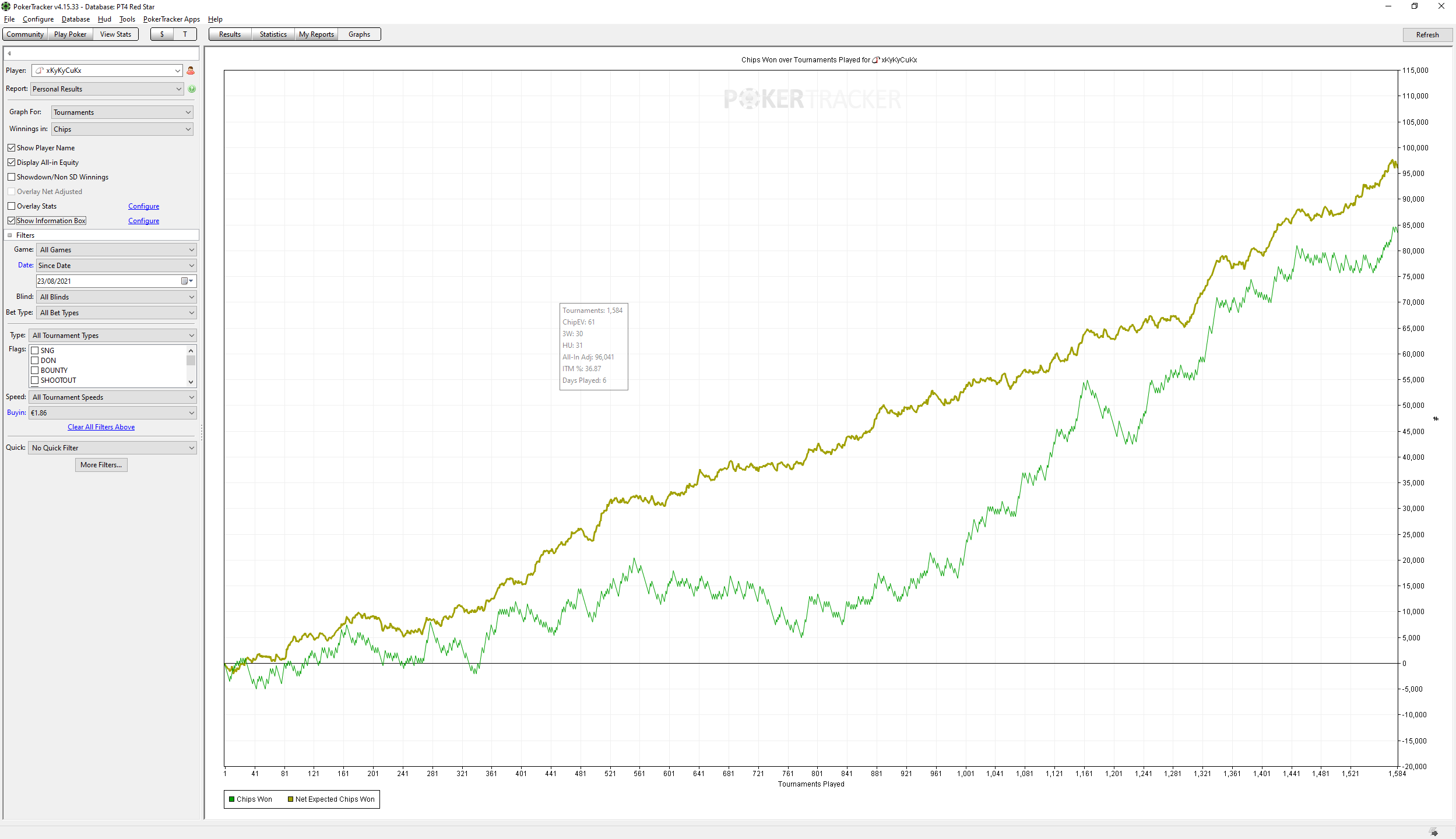Viewport: 1456px width, 839px height.
Task: Open the Graph For Tournaments dropdown
Action: (122, 112)
